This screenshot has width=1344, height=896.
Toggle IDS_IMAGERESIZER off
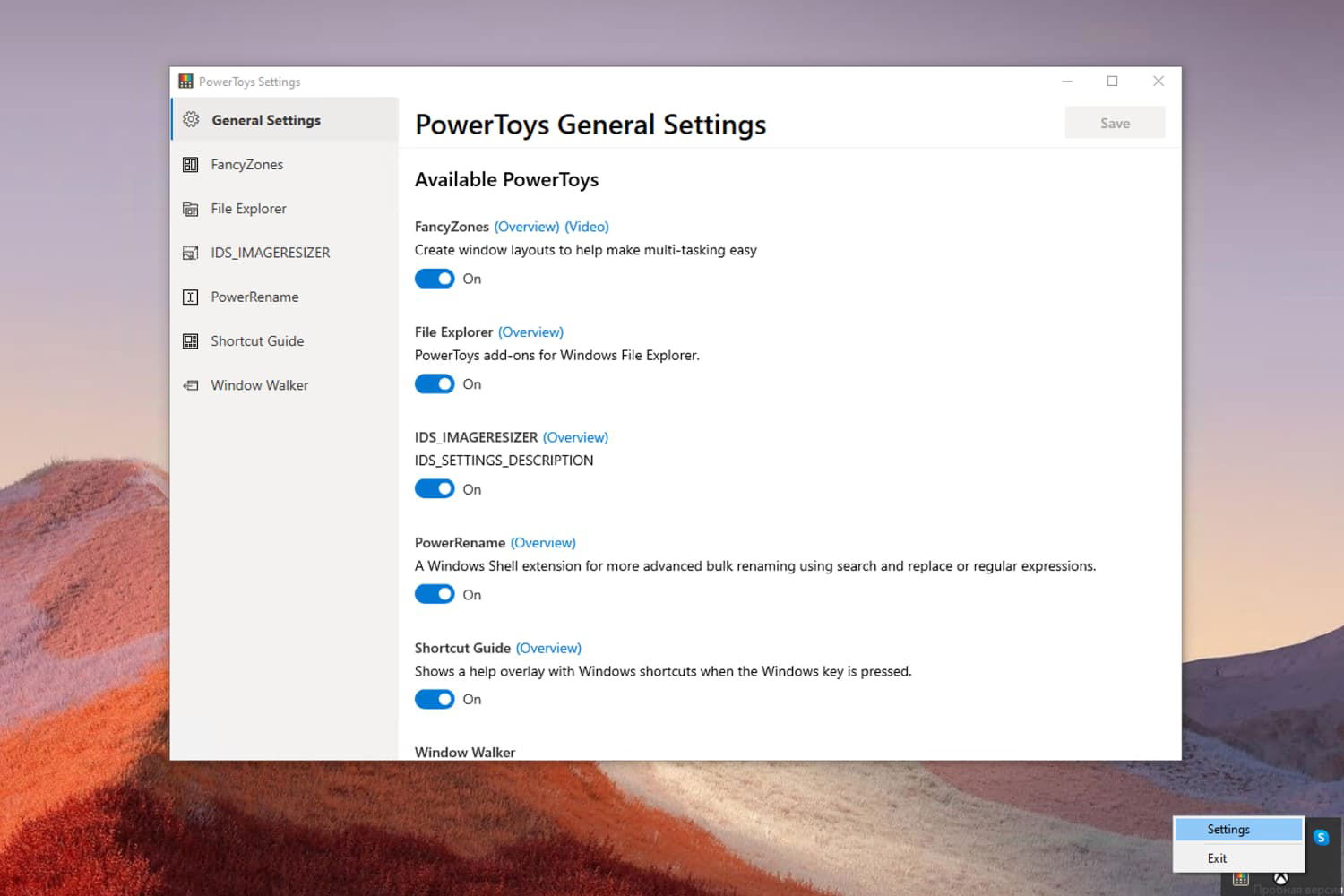435,488
